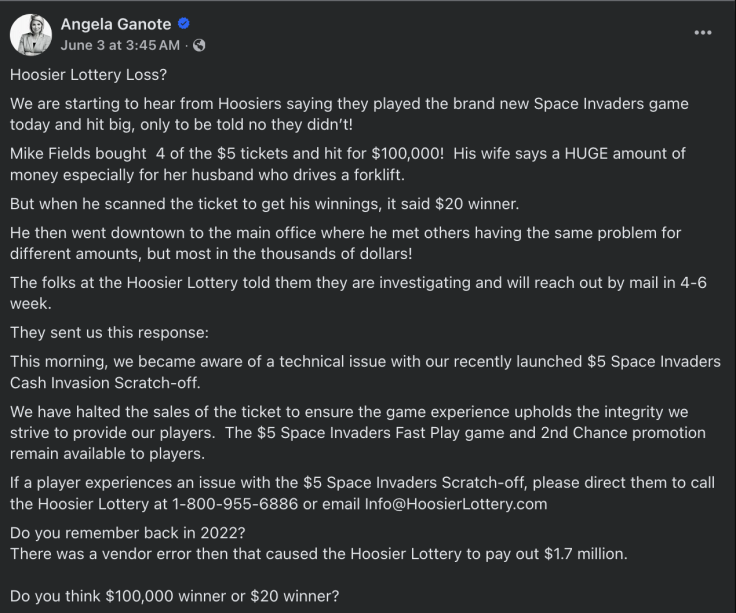Image resolution: width=736 pixels, height=613 pixels.
Task: Click the paragraph about Mike Fields' $100,000 tickets
Action: tap(348, 164)
